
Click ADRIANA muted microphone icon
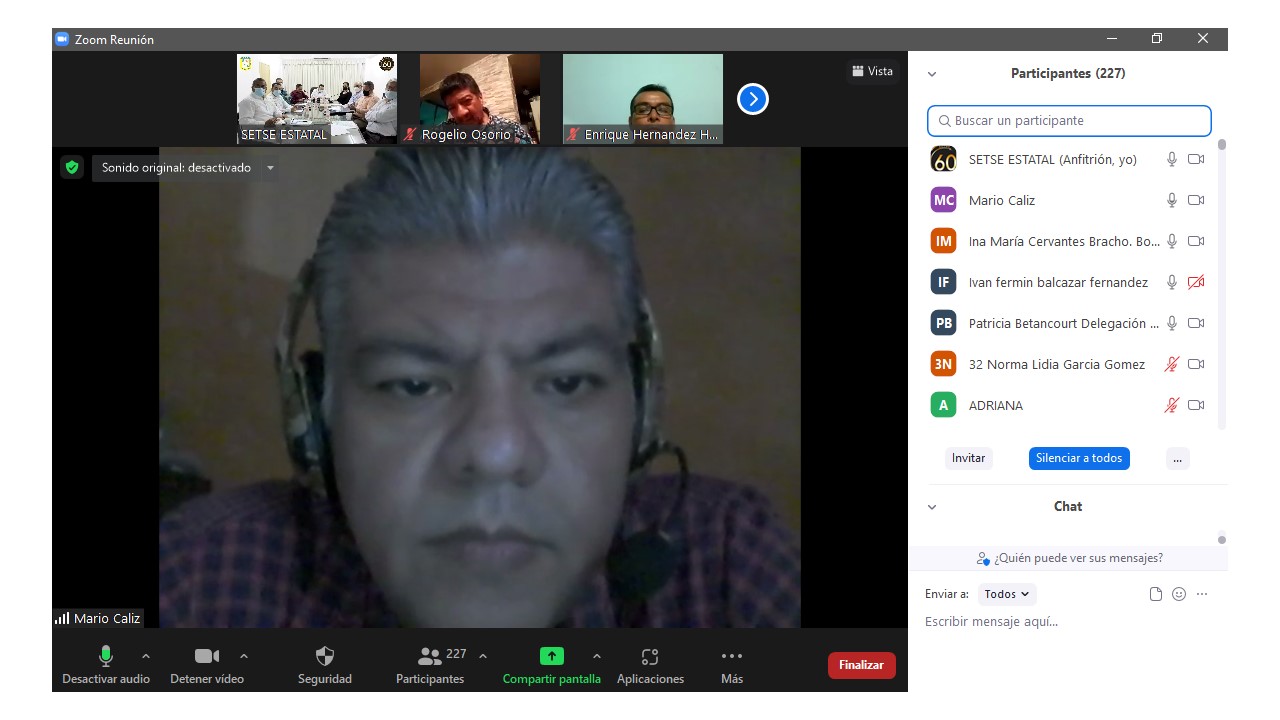point(1172,405)
